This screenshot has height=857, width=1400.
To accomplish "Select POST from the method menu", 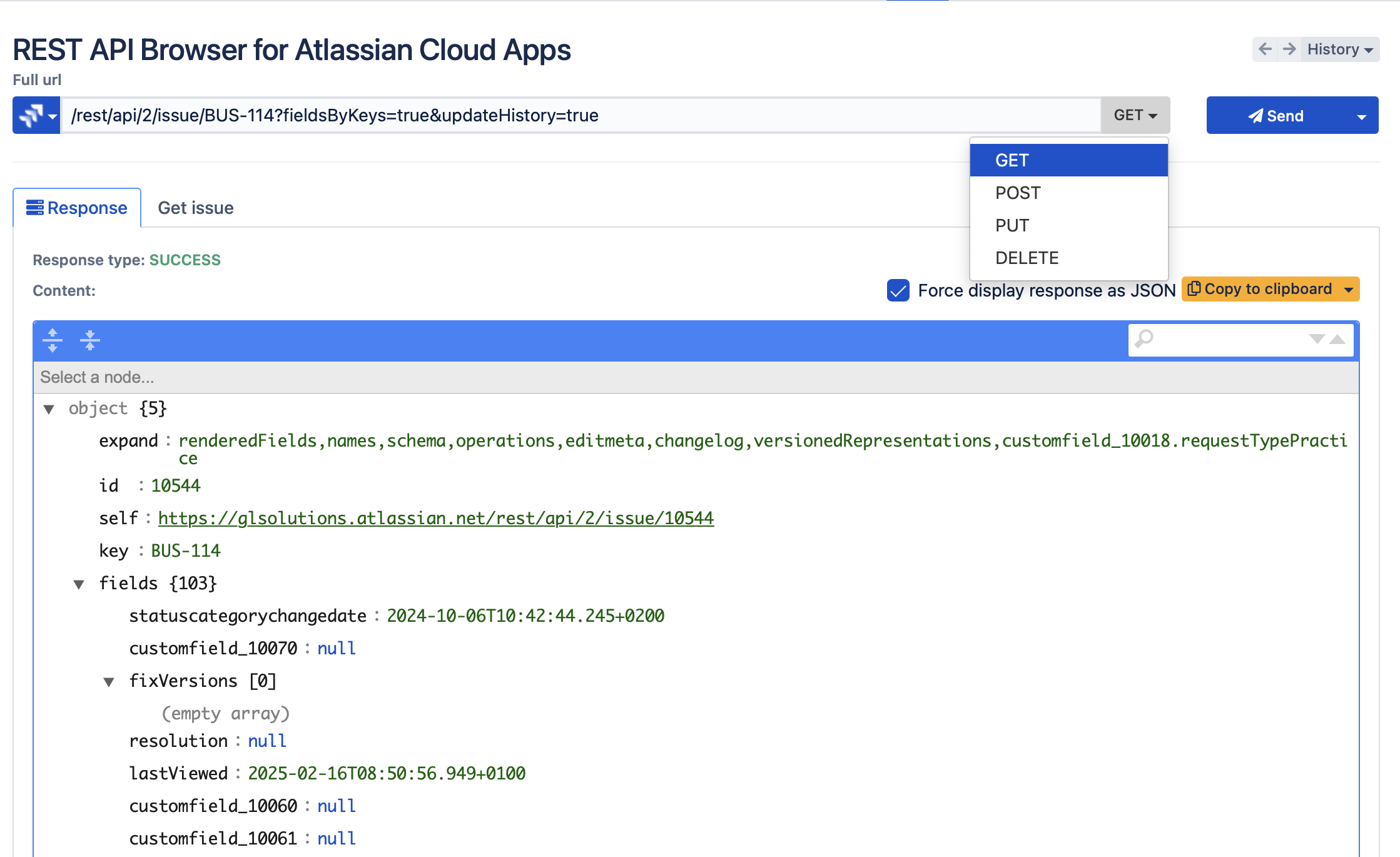I will [1018, 193].
